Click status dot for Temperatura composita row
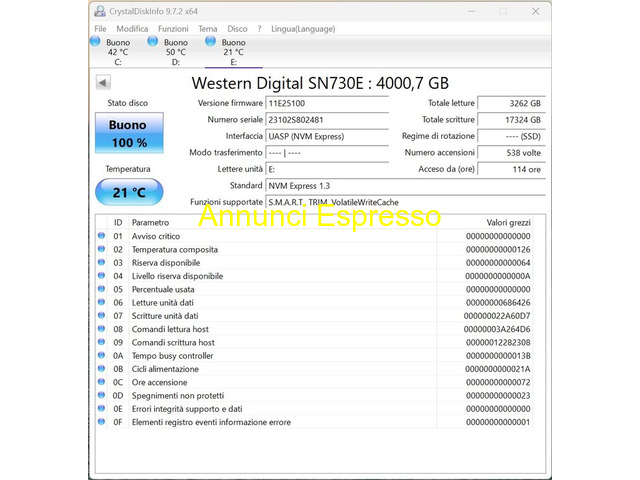The height and width of the screenshot is (480, 640). (x=101, y=249)
